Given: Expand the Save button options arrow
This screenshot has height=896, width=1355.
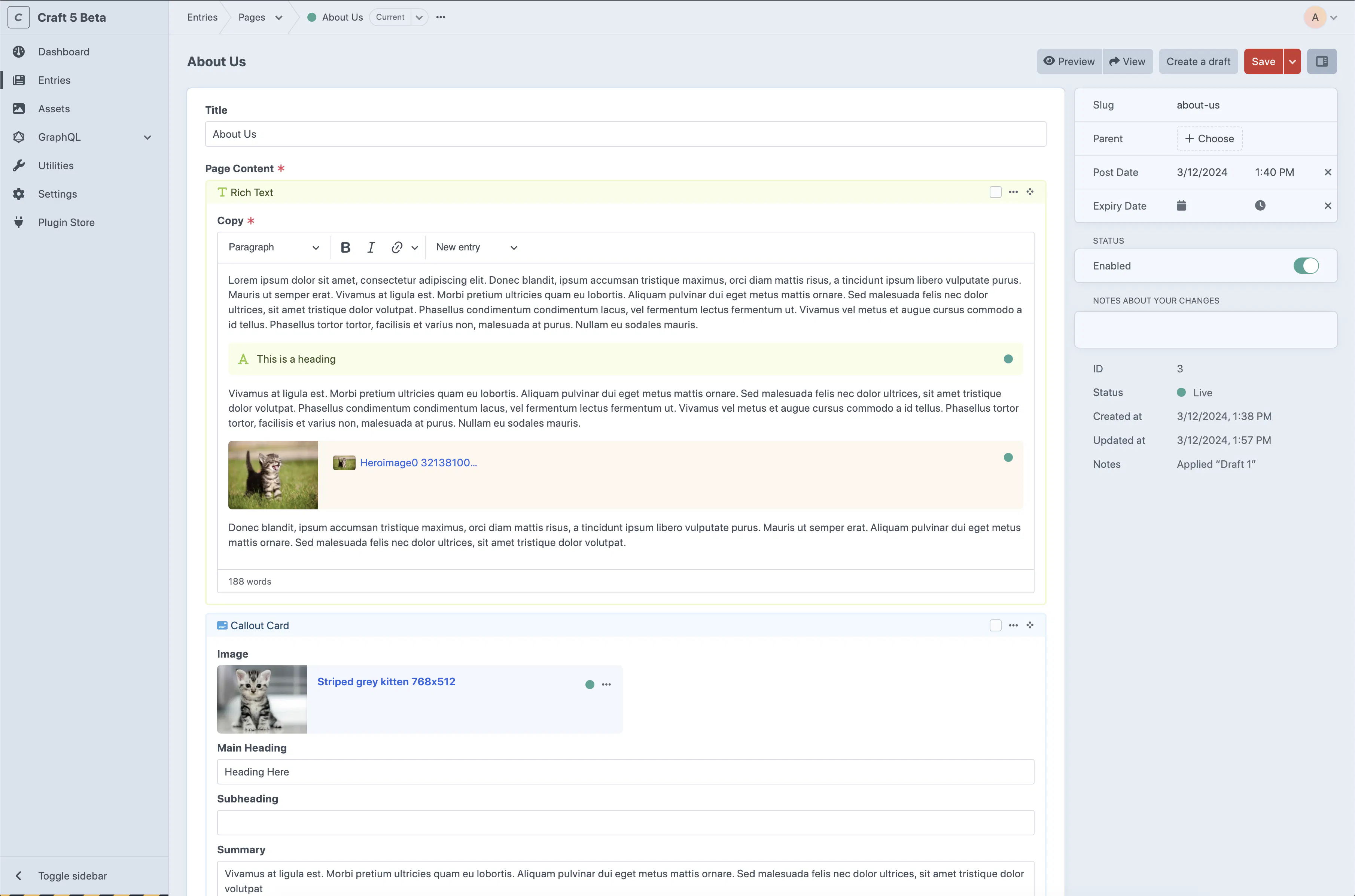Looking at the screenshot, I should [1292, 62].
